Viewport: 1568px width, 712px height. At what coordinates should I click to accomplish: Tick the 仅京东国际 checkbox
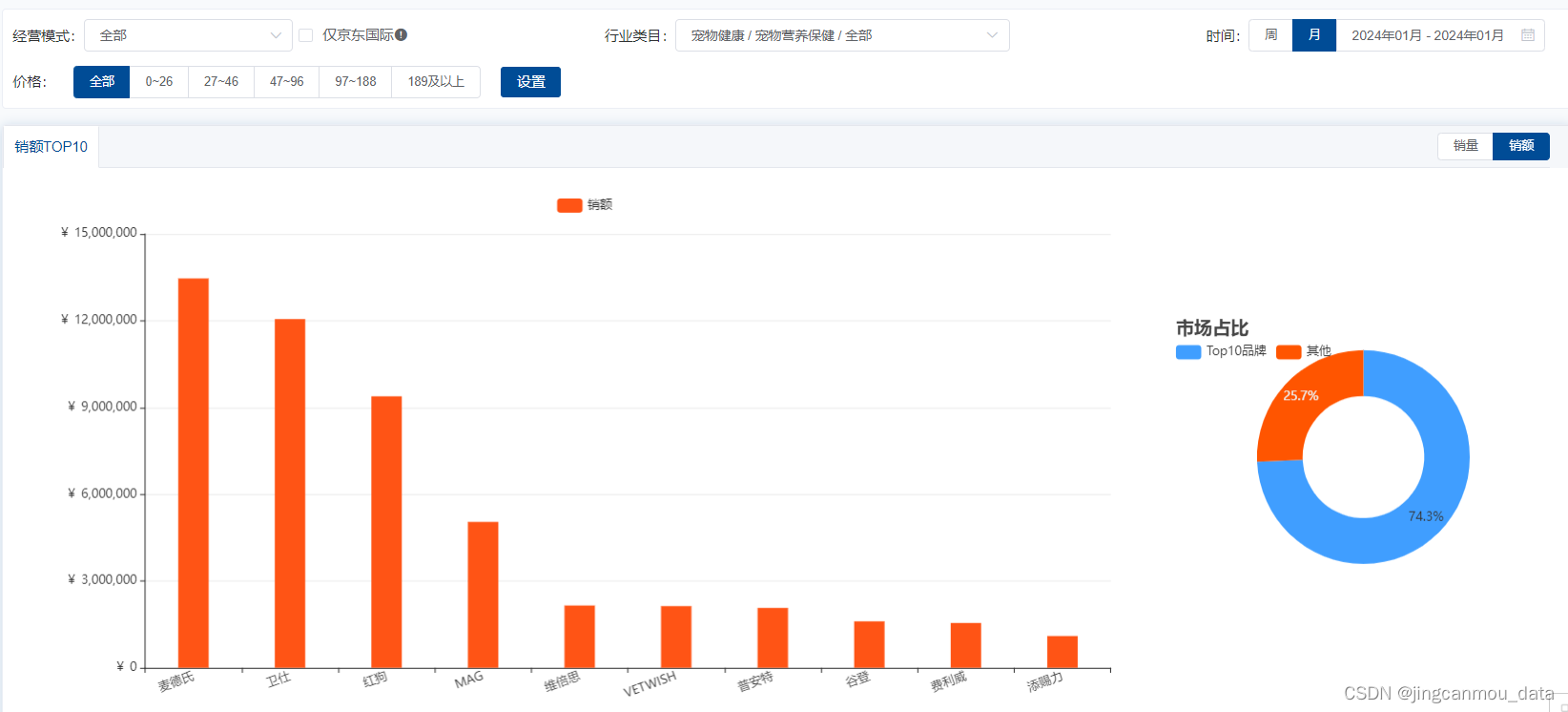tap(306, 35)
